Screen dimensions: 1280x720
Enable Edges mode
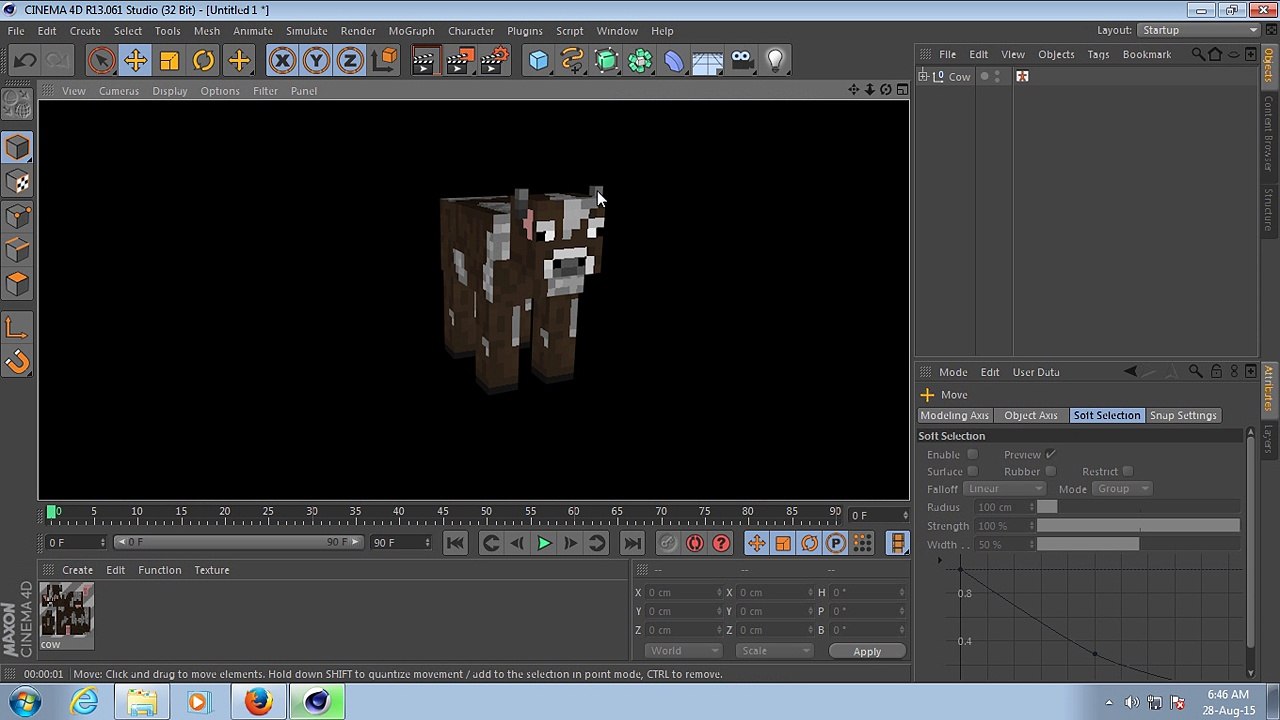17,250
